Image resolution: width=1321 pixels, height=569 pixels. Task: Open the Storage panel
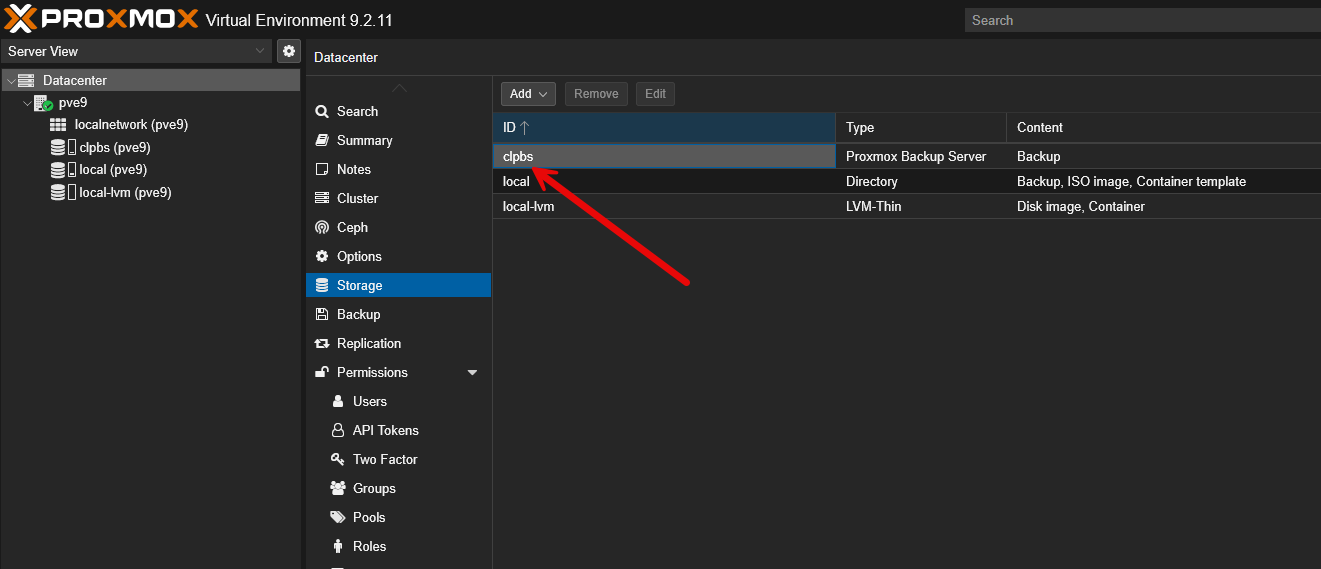(x=398, y=285)
